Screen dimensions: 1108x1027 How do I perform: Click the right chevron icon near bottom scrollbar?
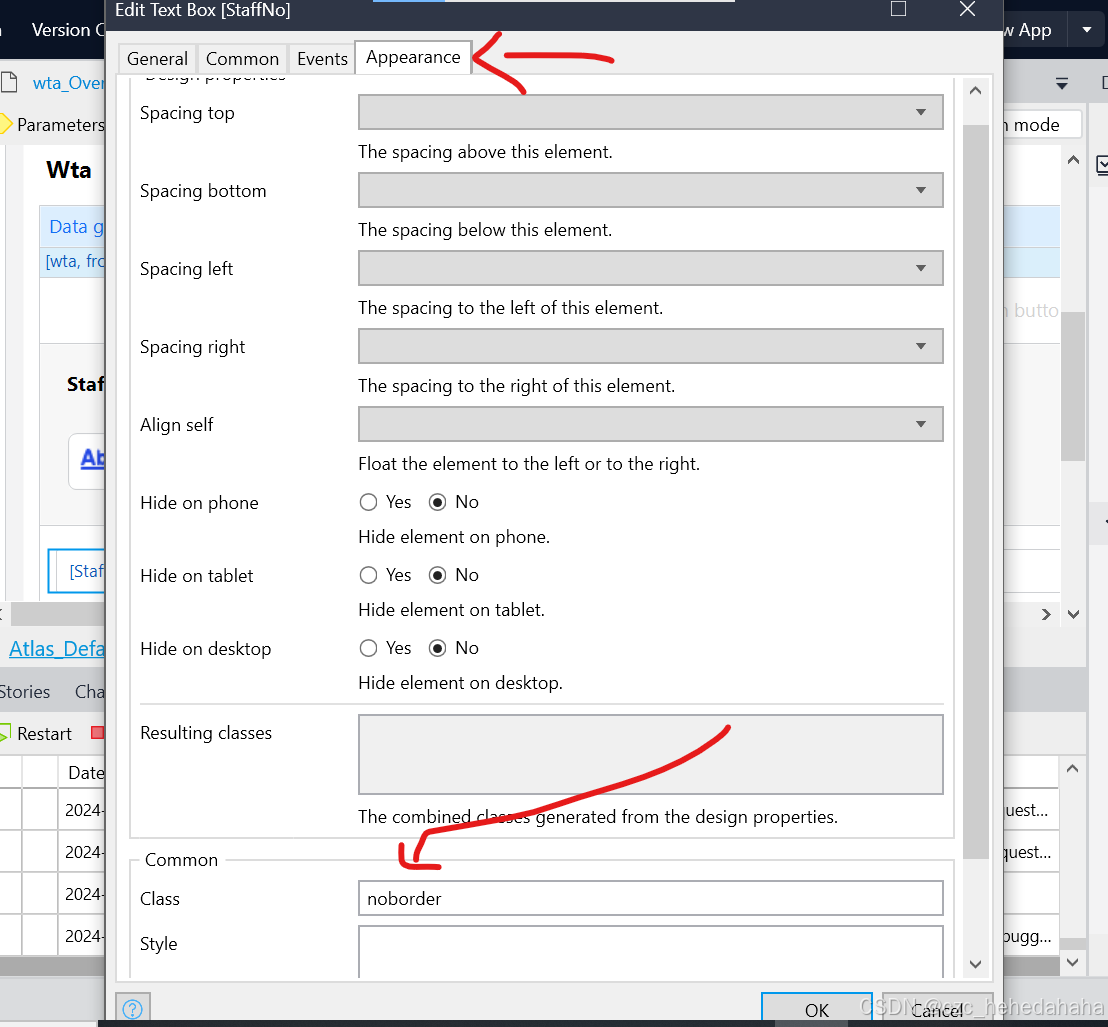point(1048,614)
